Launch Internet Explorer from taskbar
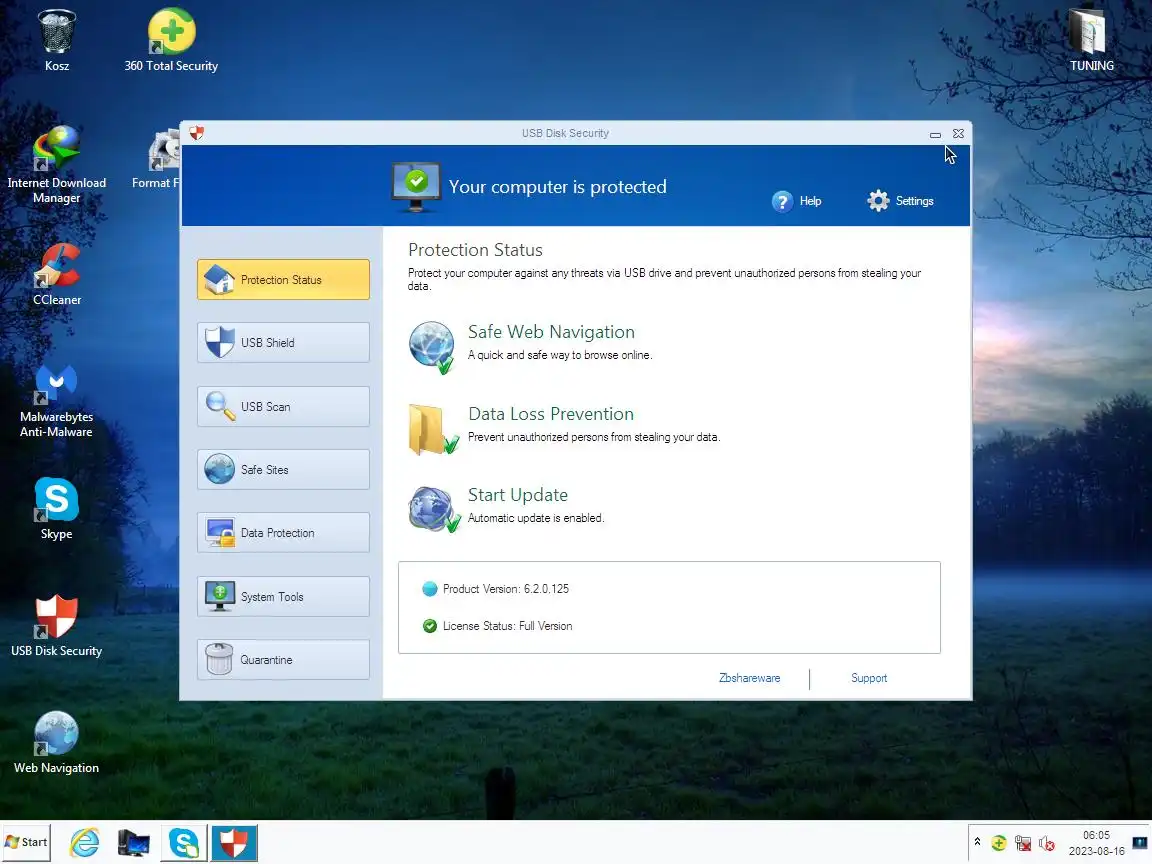The height and width of the screenshot is (864, 1152). click(84, 842)
